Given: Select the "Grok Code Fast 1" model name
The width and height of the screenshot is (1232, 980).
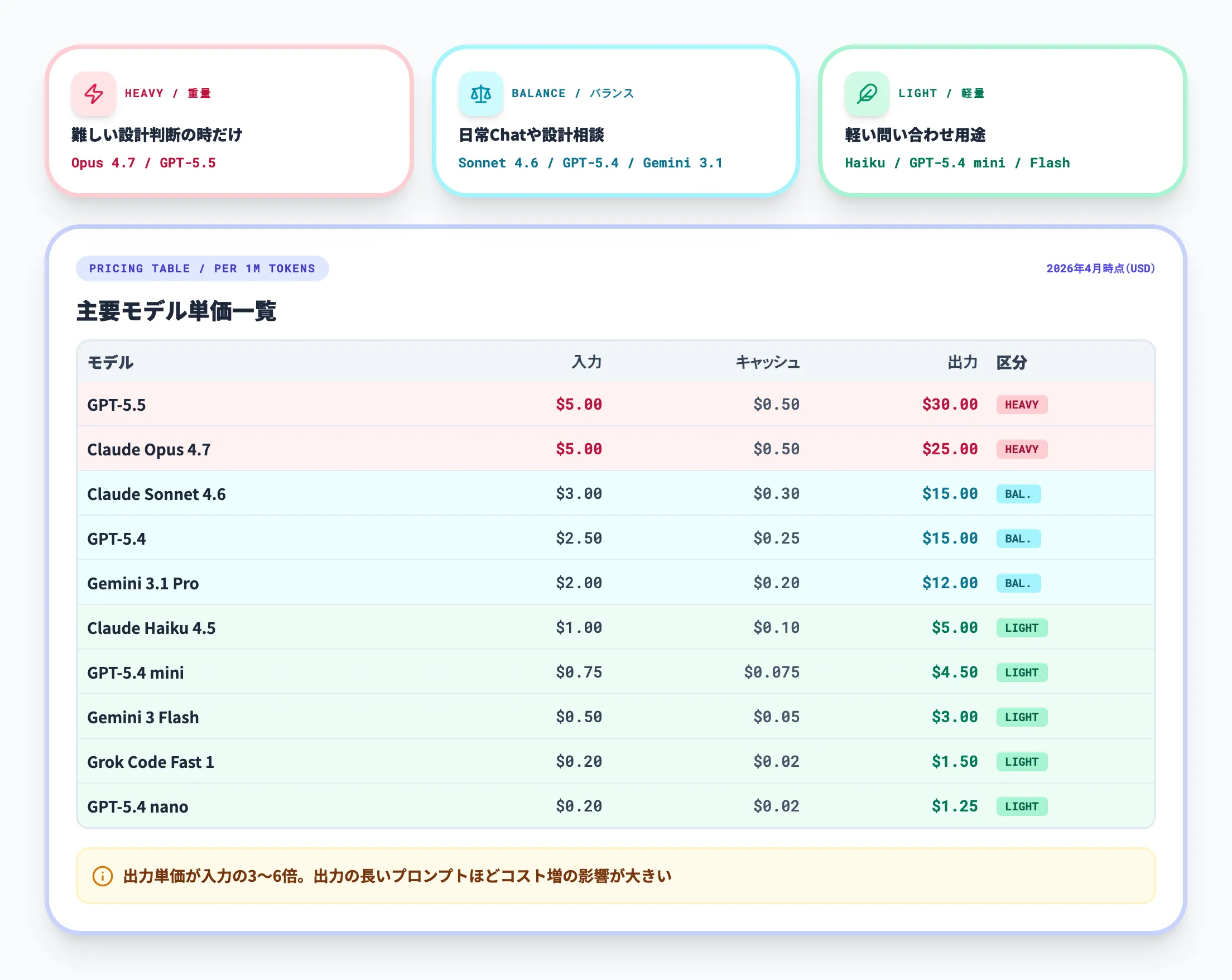Looking at the screenshot, I should pos(151,761).
